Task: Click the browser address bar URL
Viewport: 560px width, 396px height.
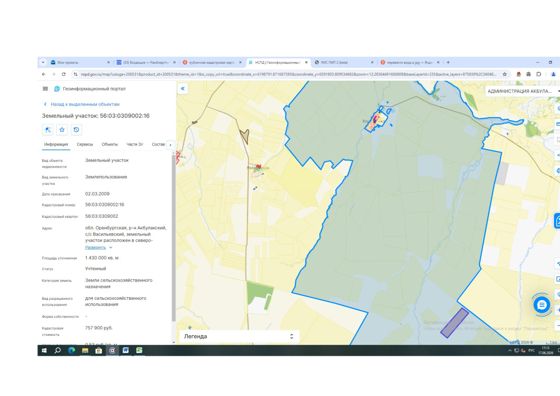Action: coord(288,74)
